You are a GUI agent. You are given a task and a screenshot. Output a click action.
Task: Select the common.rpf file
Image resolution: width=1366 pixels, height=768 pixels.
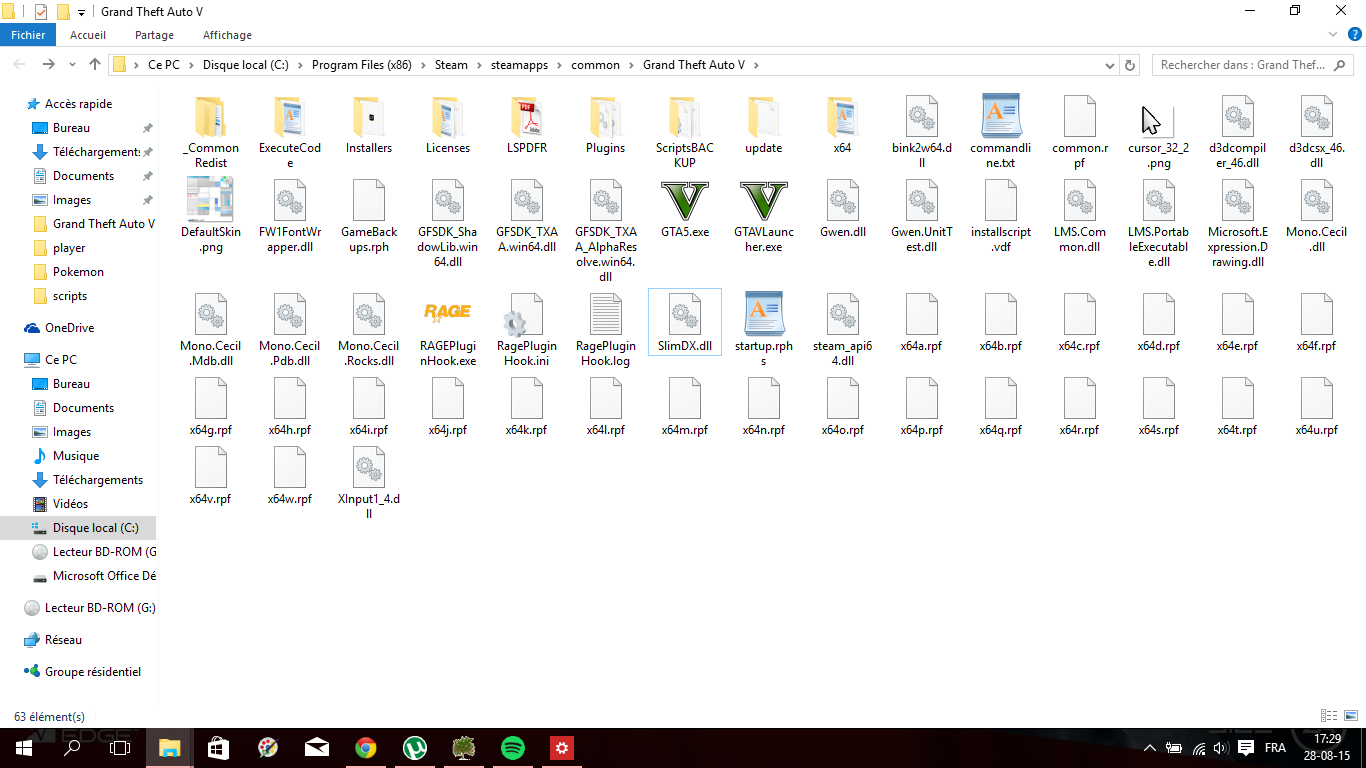(1080, 117)
